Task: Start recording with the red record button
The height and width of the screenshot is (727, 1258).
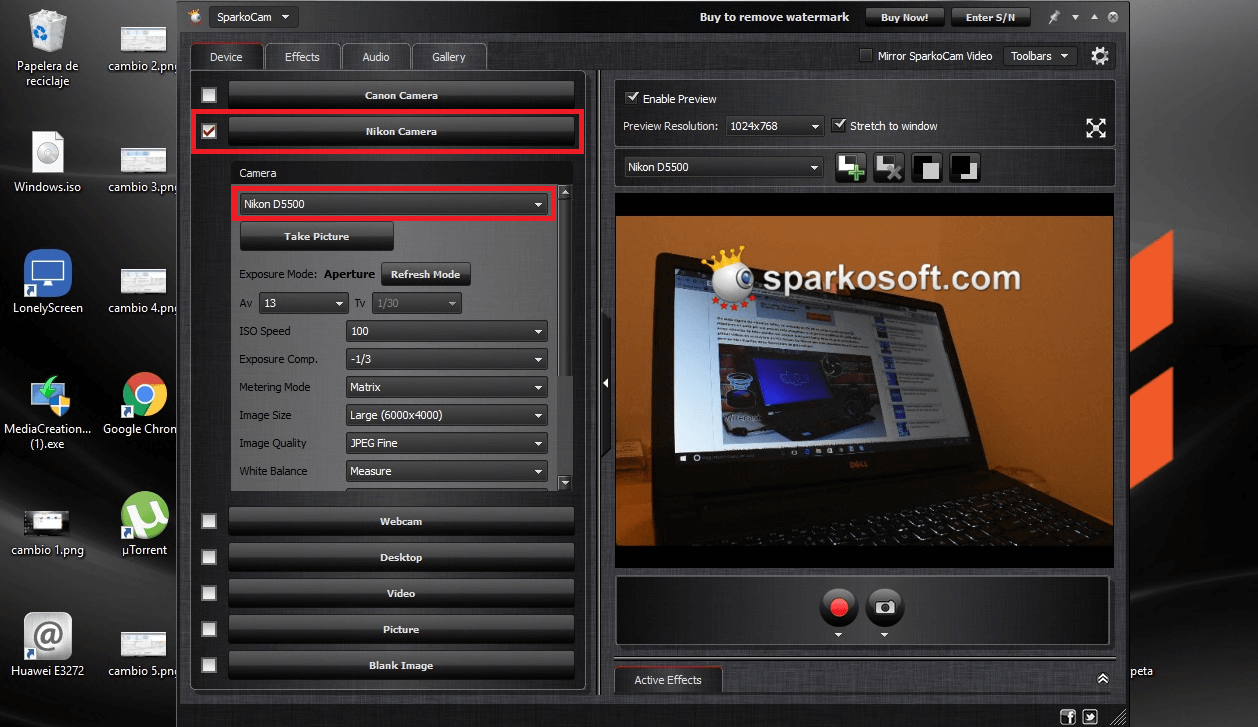Action: (839, 606)
